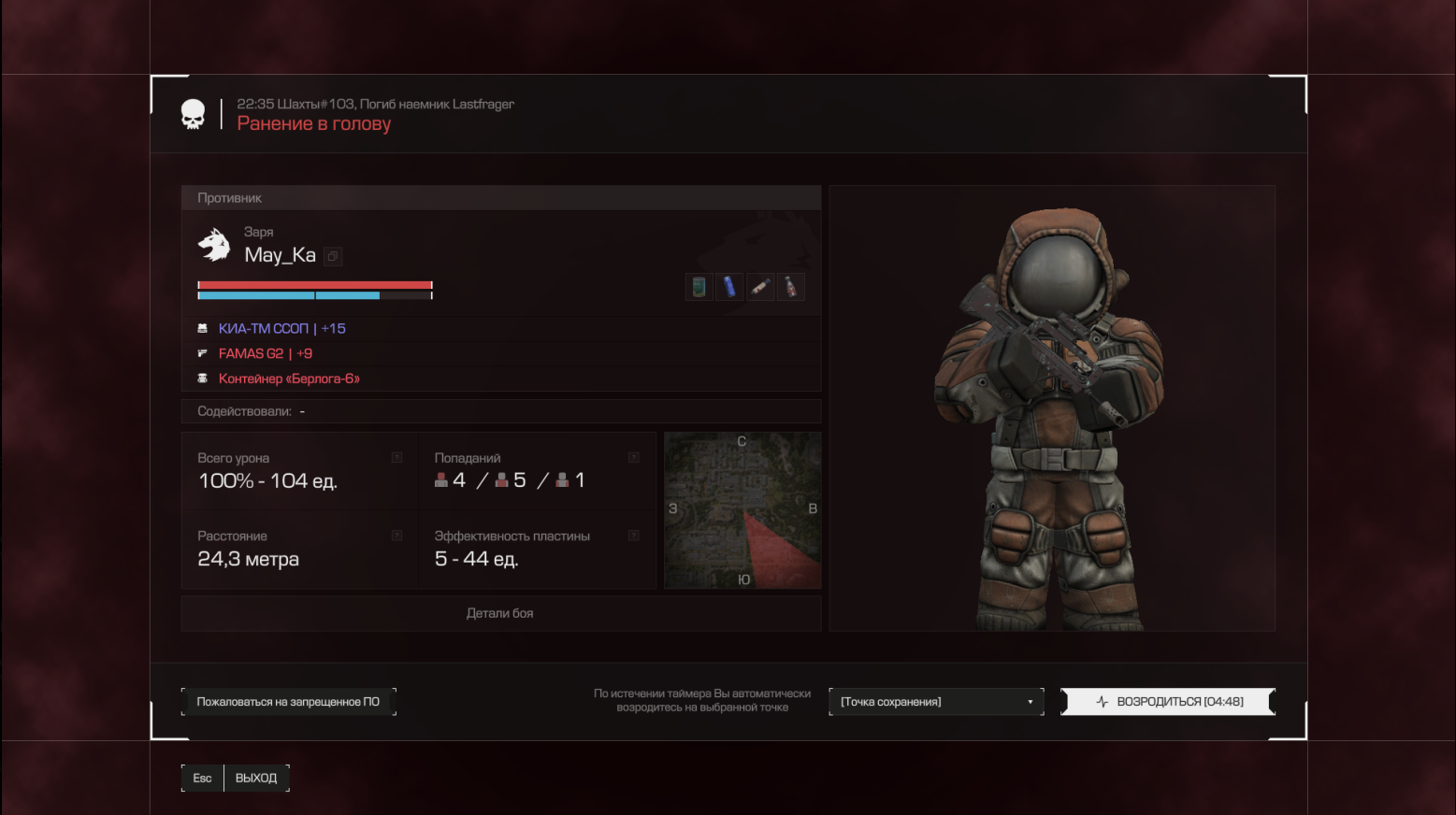Report cheating via Пожаловаться на запрещенное ПО

(288, 702)
